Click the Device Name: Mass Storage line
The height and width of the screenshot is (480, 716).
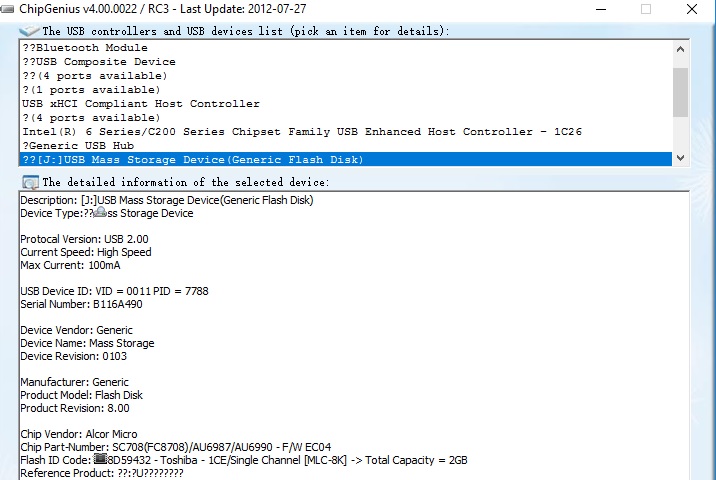click(87, 343)
